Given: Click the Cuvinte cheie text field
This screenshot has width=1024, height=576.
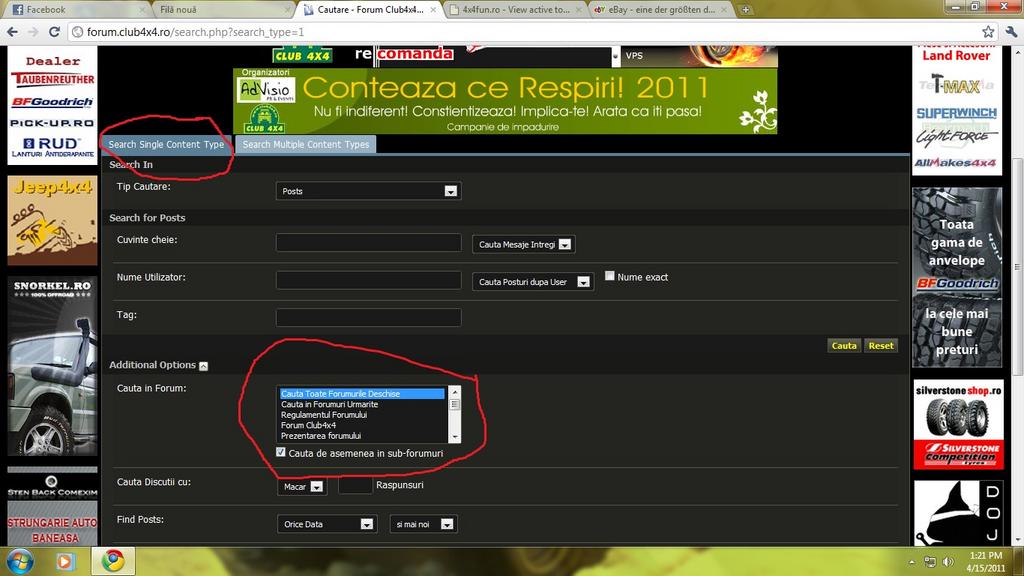Looking at the screenshot, I should point(368,242).
